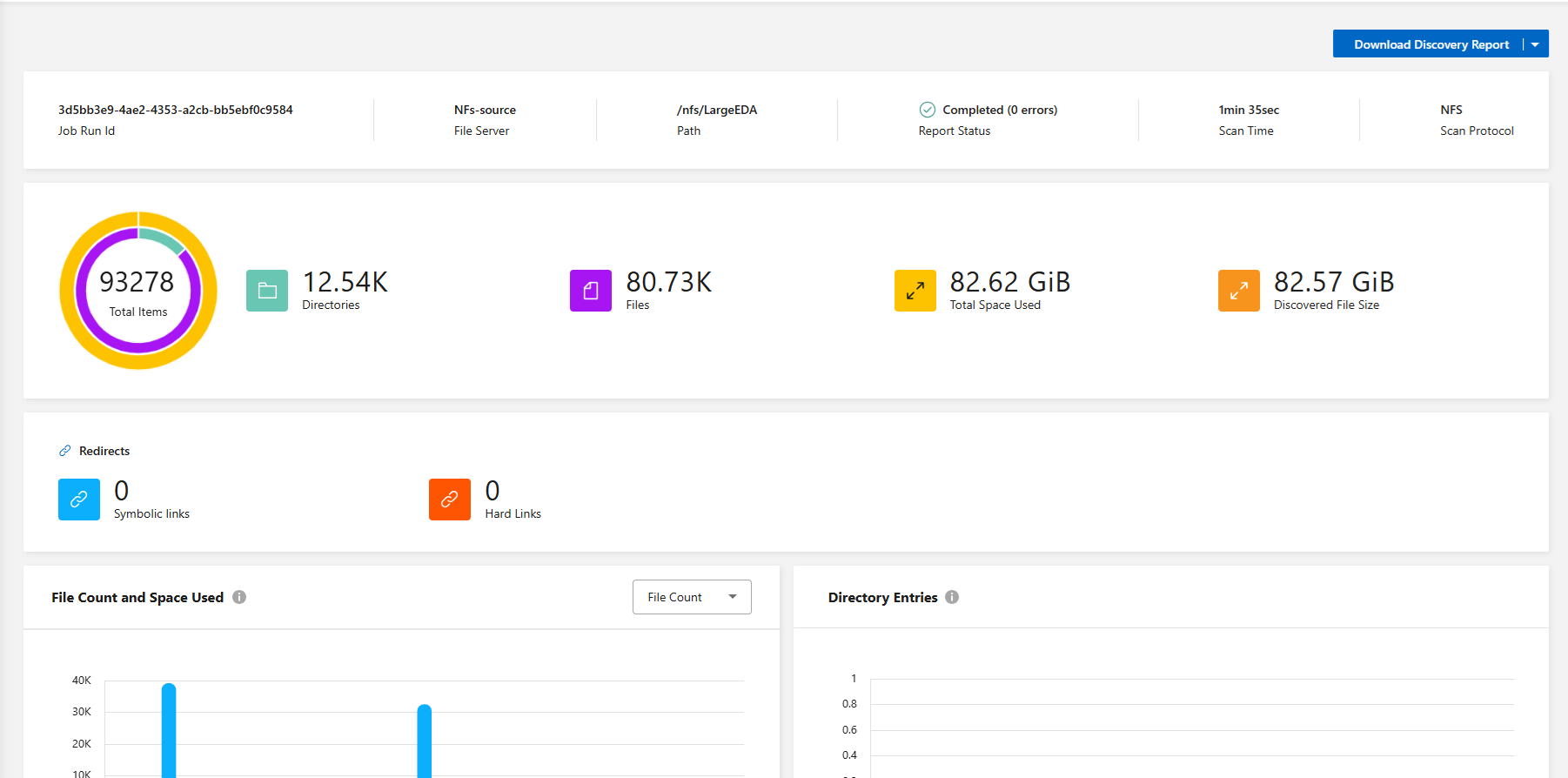Click the orange Discovered File Size icon
The image size is (1568, 778).
pos(1239,291)
